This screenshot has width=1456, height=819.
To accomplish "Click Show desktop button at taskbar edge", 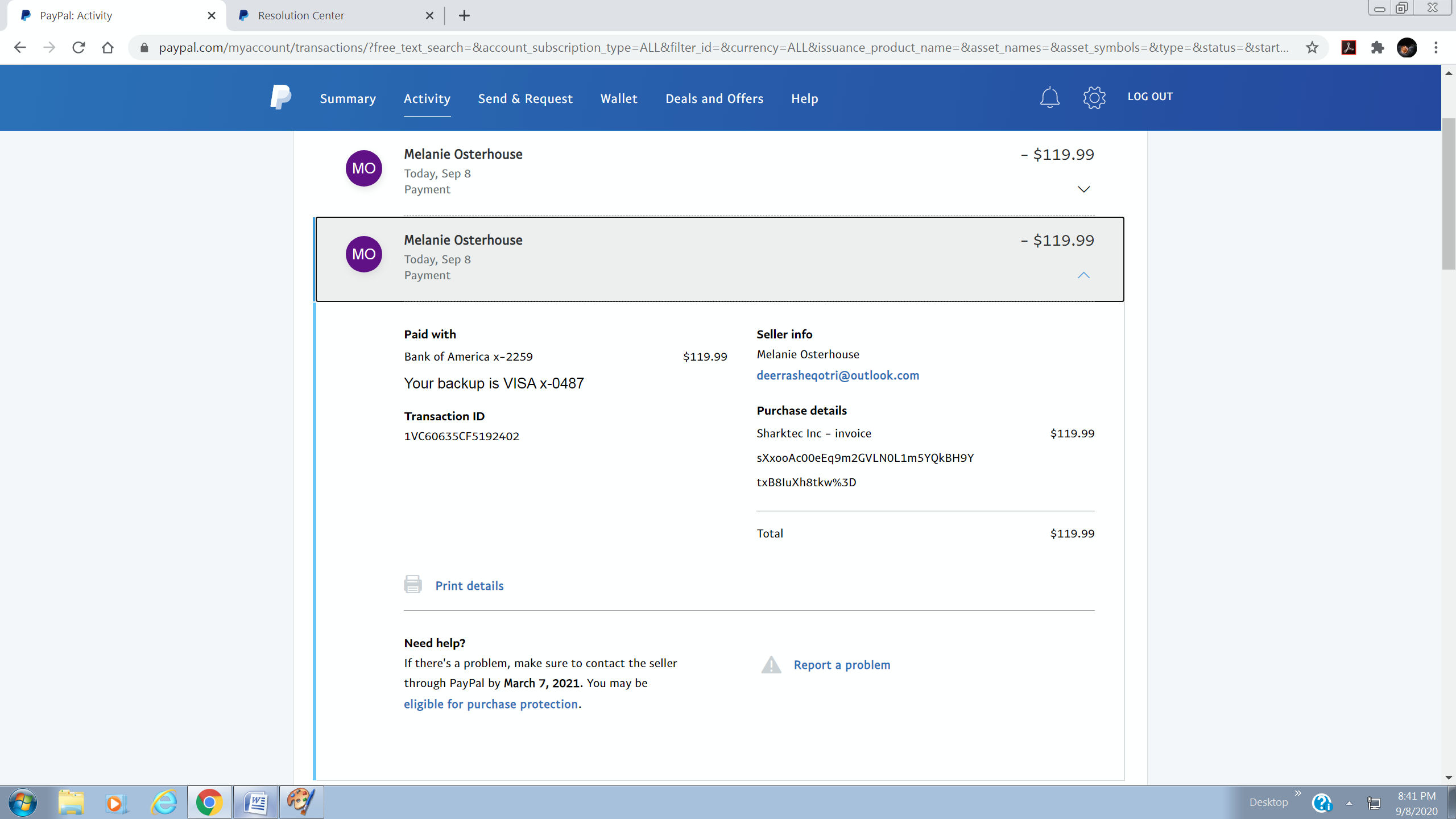I will coord(1451,803).
